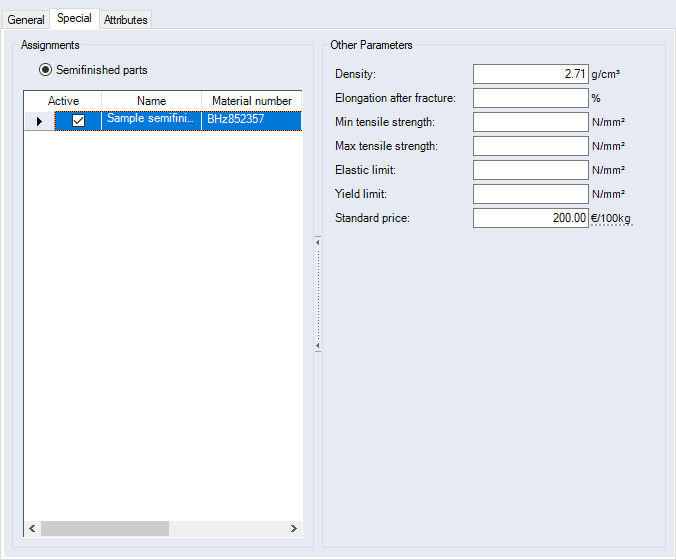Click the row selector arrow indicator

(38, 121)
